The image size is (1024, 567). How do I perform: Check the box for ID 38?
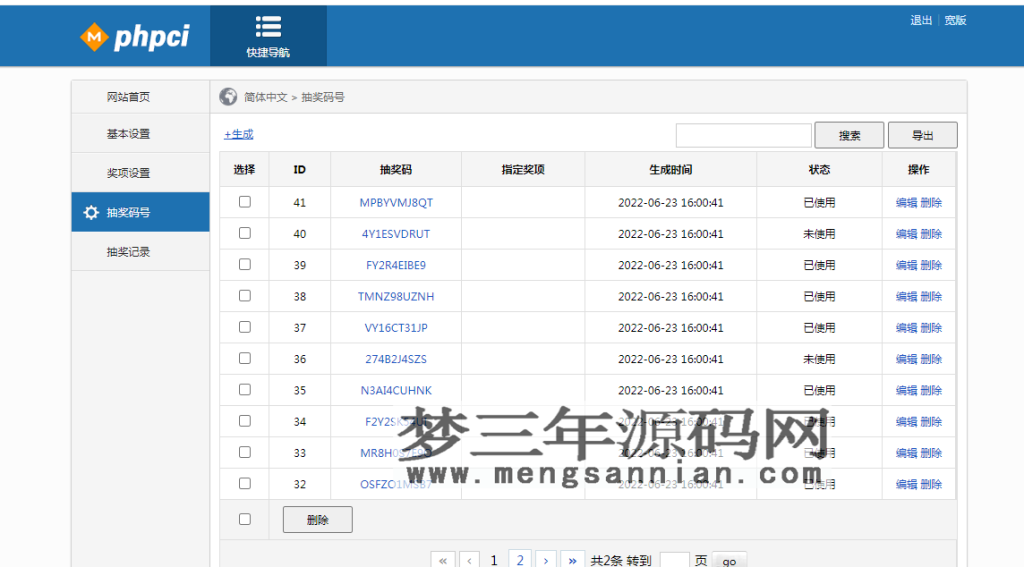pyautogui.click(x=245, y=296)
